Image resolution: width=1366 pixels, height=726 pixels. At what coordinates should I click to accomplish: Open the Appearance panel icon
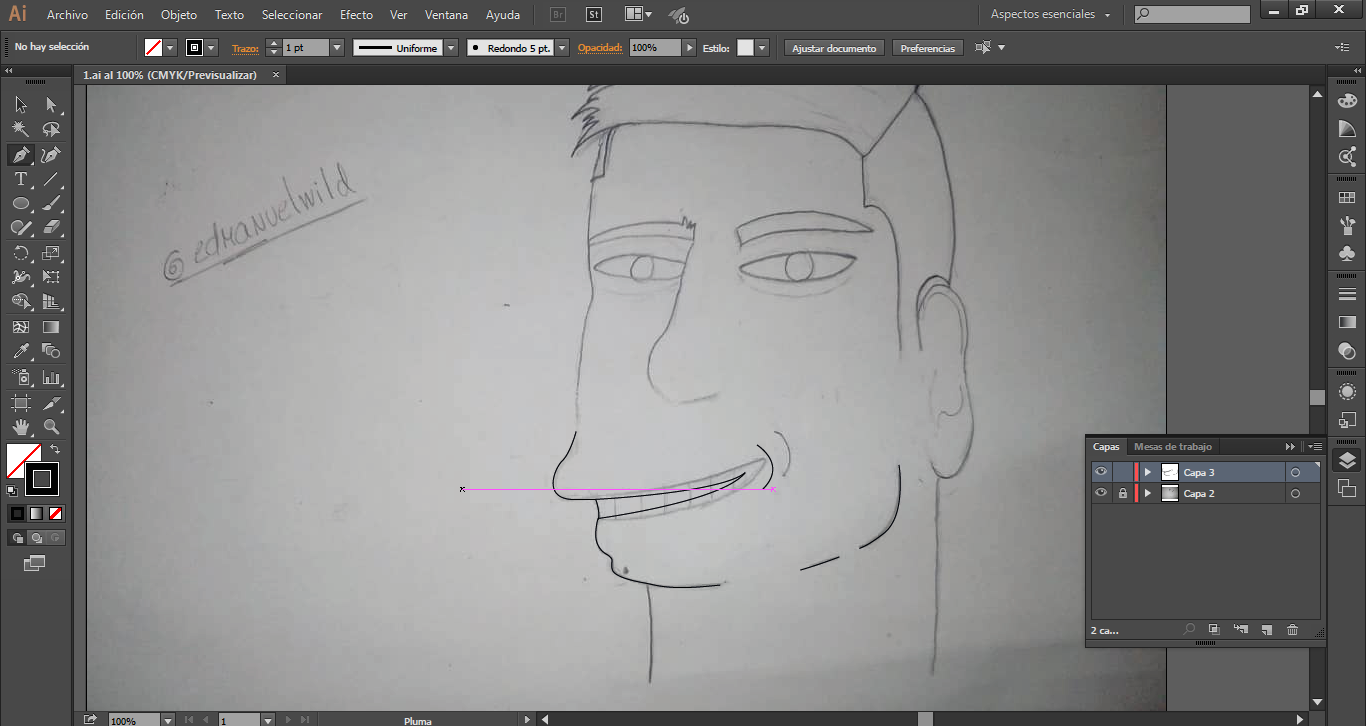tap(1347, 392)
